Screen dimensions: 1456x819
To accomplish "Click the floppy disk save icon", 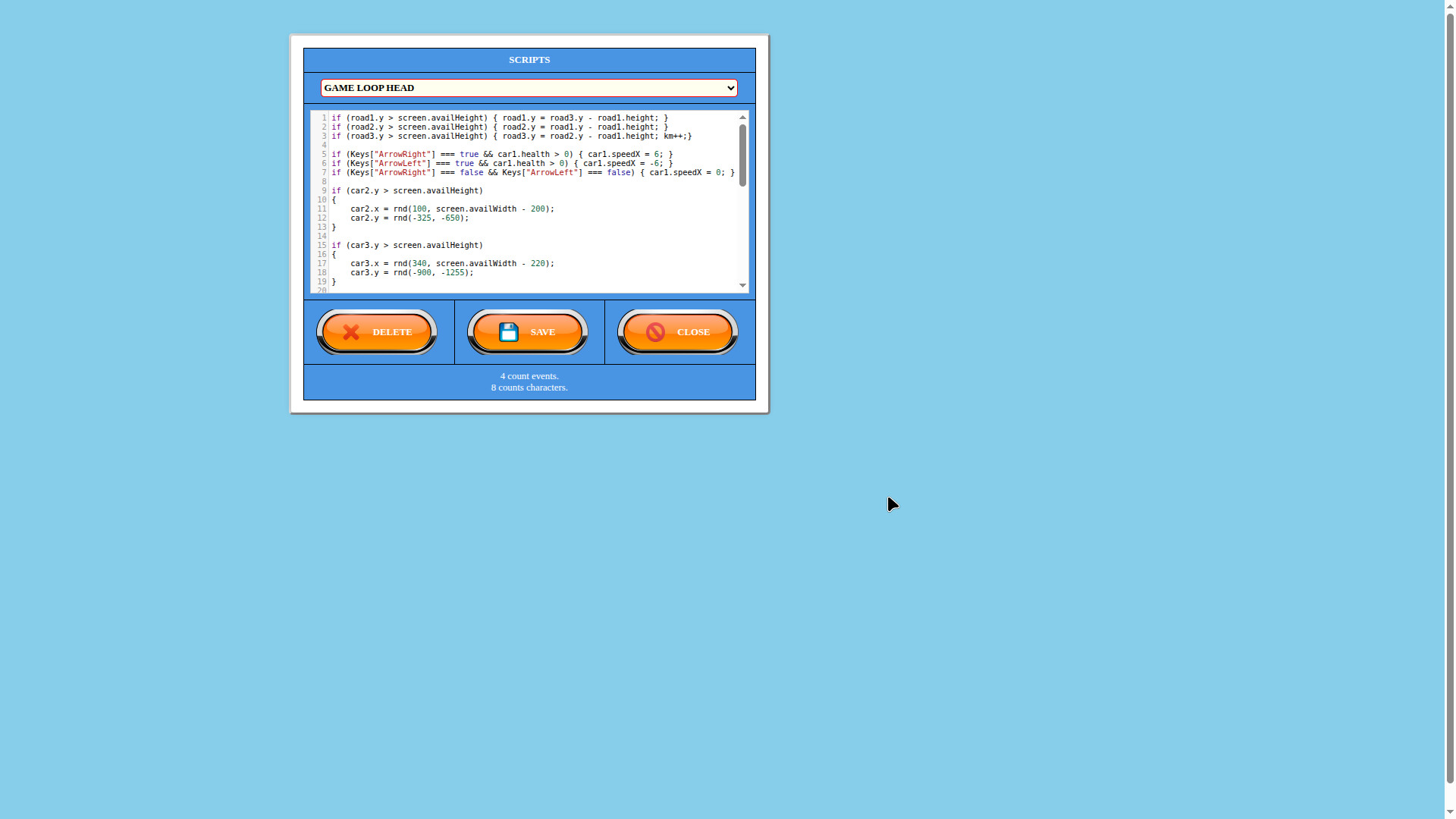I will 509,331.
